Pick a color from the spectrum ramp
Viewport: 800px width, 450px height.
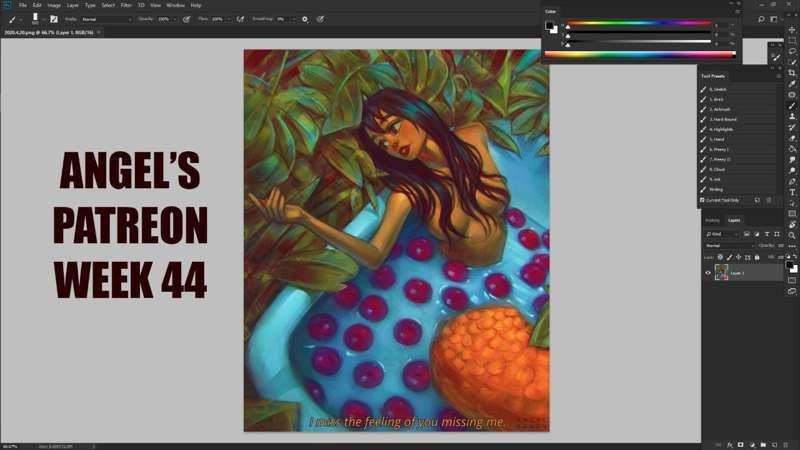[x=640, y=55]
